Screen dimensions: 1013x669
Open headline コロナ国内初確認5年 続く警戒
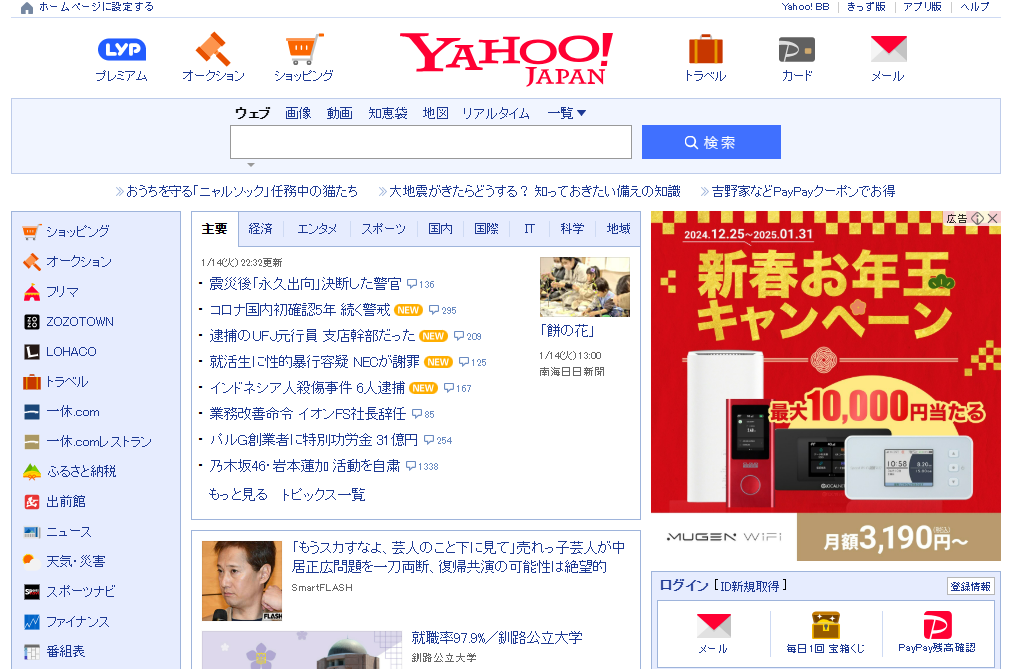tap(300, 310)
